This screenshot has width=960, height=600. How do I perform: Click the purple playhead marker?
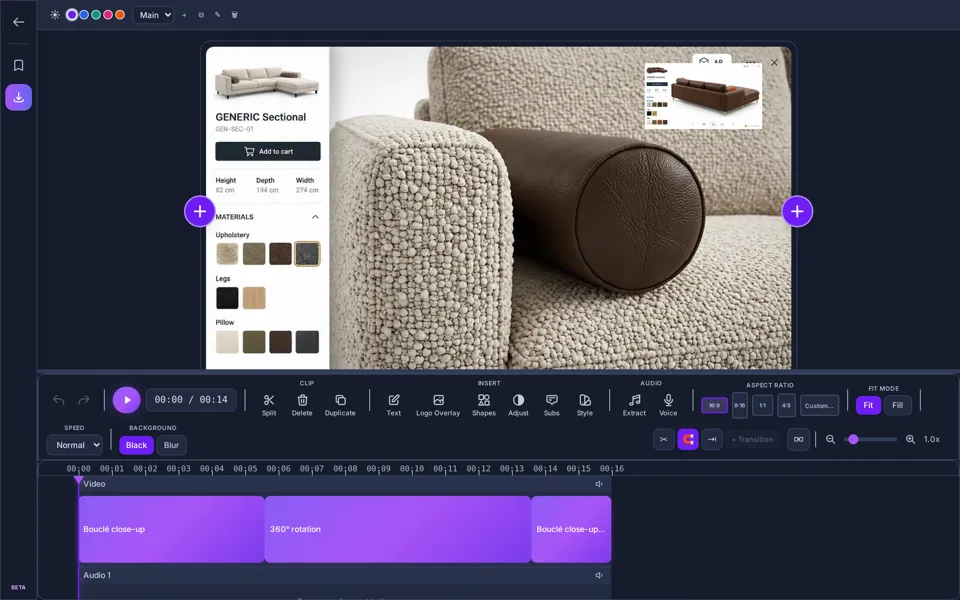pyautogui.click(x=78, y=481)
